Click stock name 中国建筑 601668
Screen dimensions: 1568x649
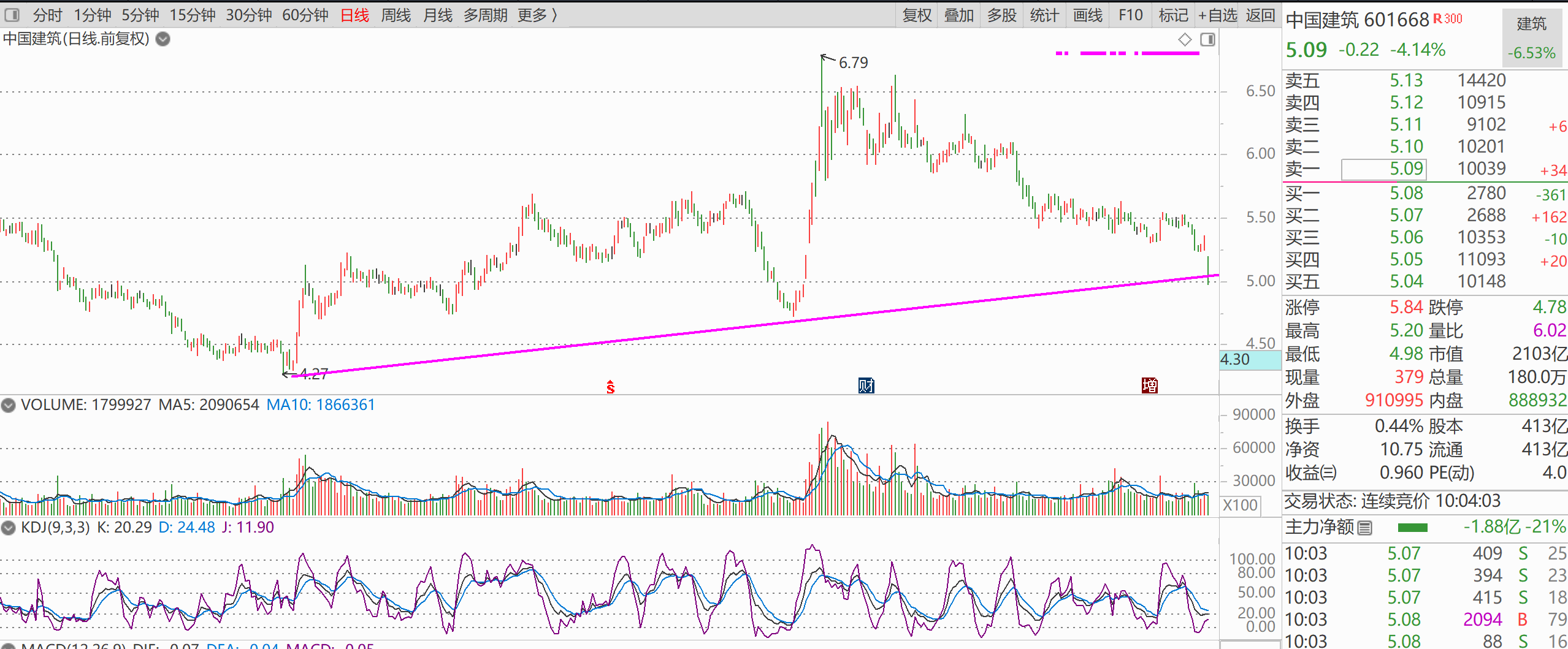[1357, 20]
